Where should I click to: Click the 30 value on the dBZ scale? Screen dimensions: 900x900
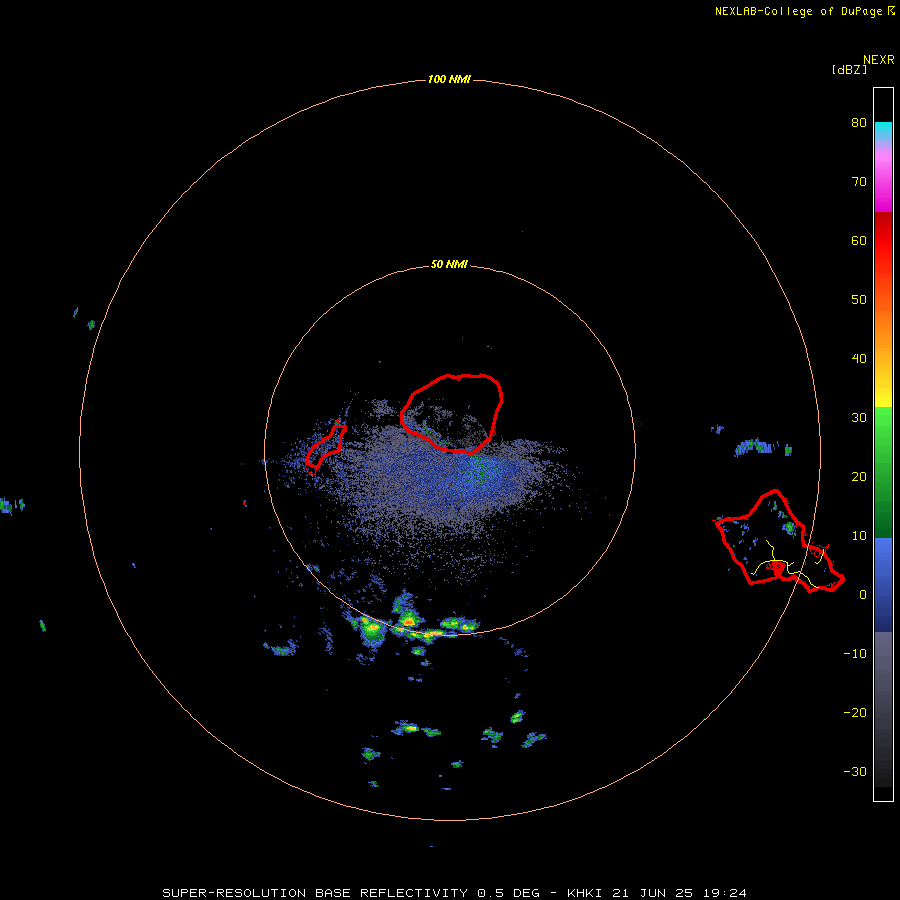tap(859, 417)
